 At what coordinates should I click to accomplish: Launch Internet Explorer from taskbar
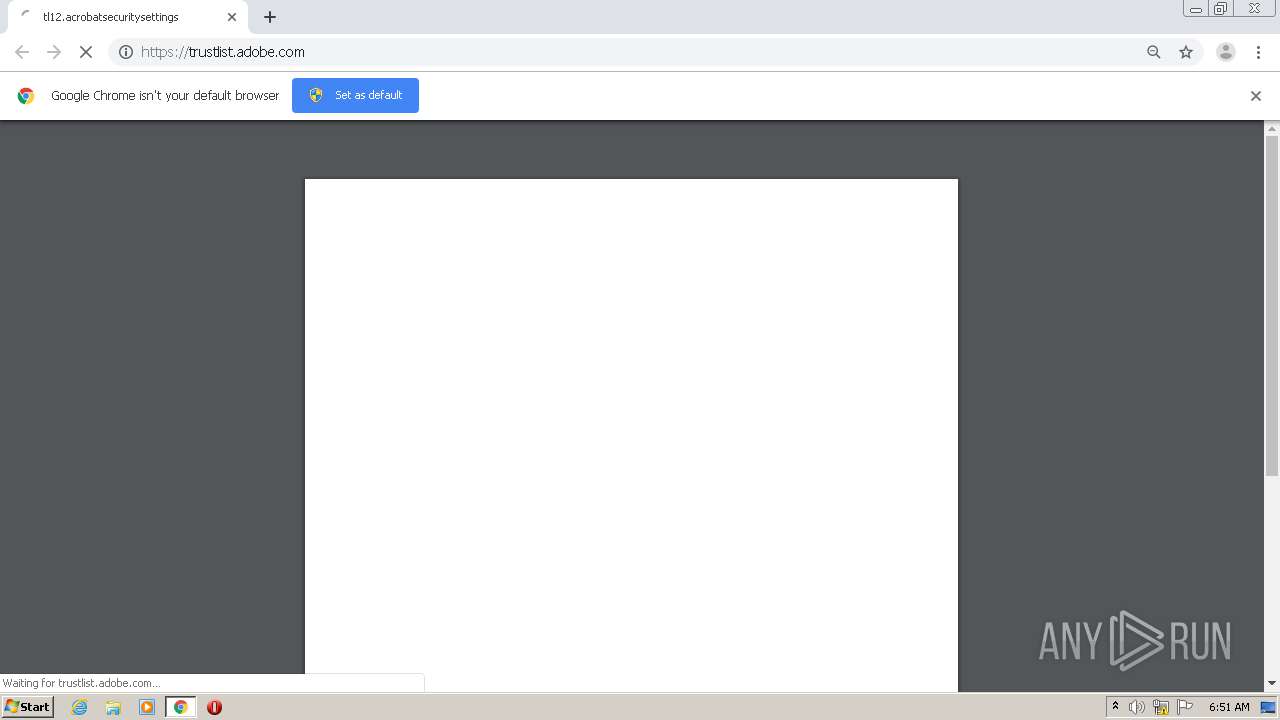80,707
